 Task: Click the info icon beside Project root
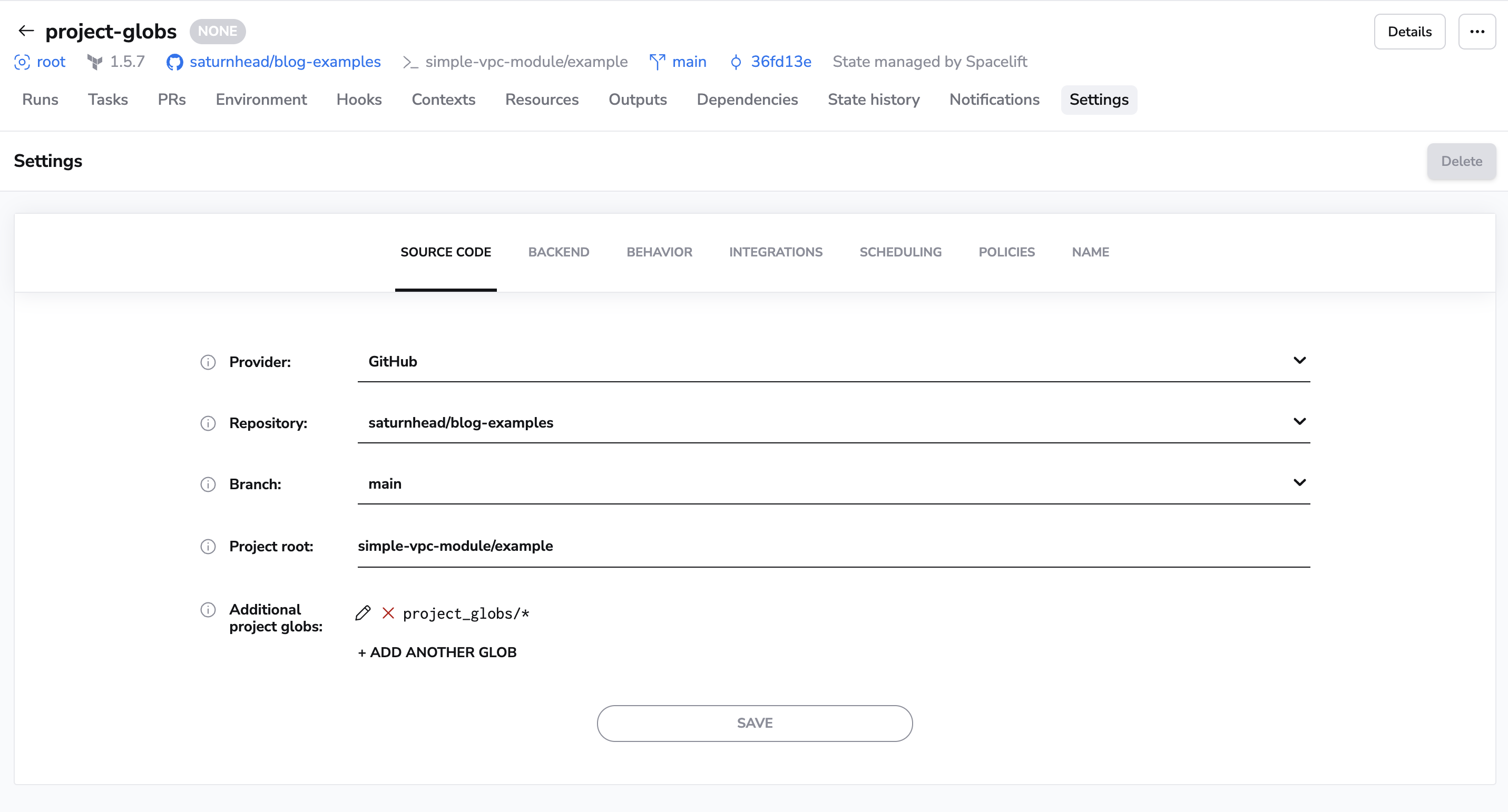pos(208,547)
